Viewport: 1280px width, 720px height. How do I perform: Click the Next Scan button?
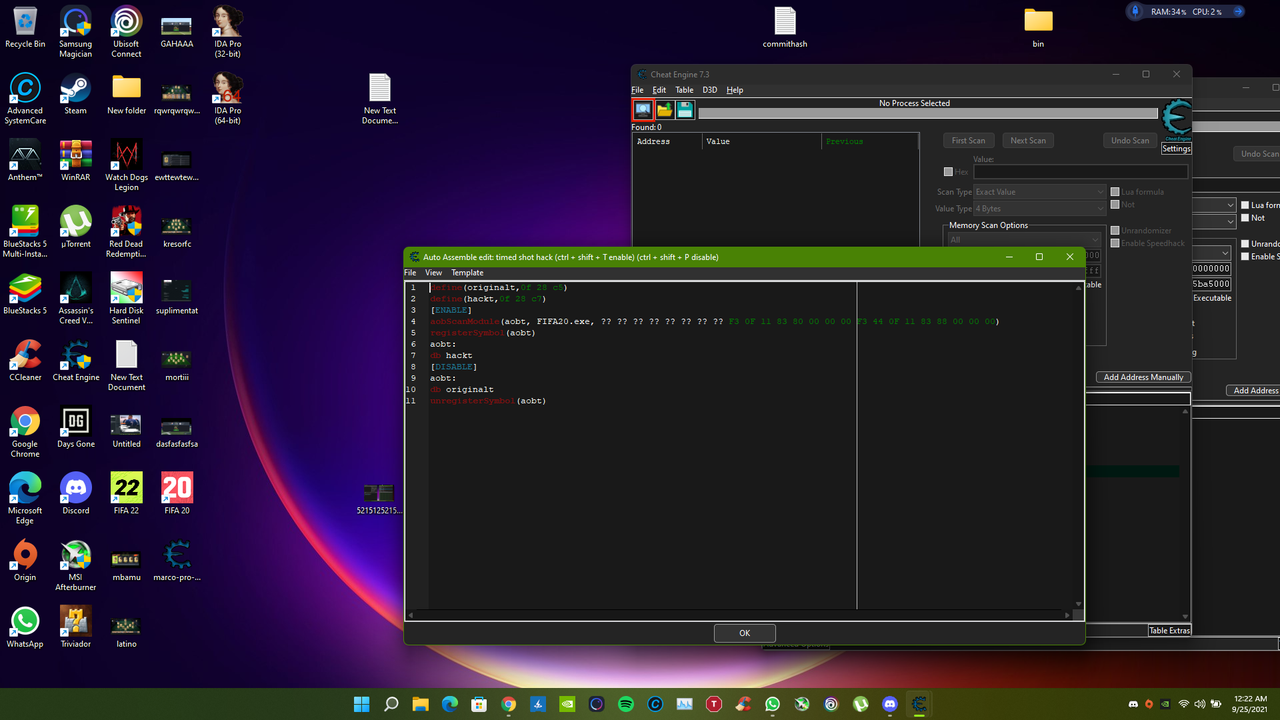pyautogui.click(x=1028, y=140)
